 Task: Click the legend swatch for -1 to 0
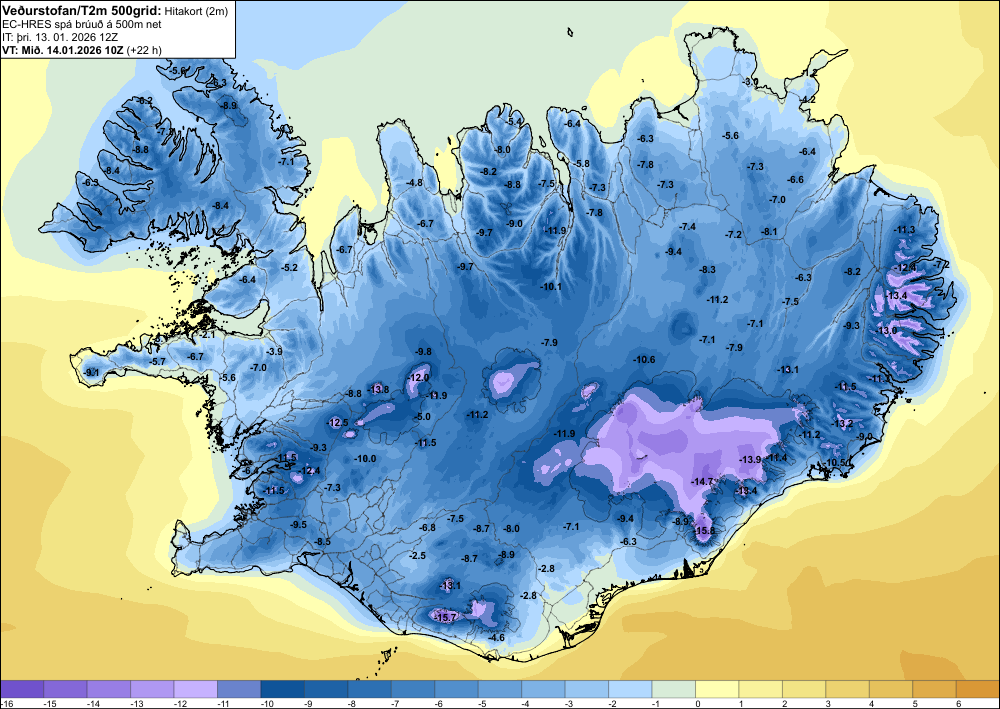[x=673, y=689]
